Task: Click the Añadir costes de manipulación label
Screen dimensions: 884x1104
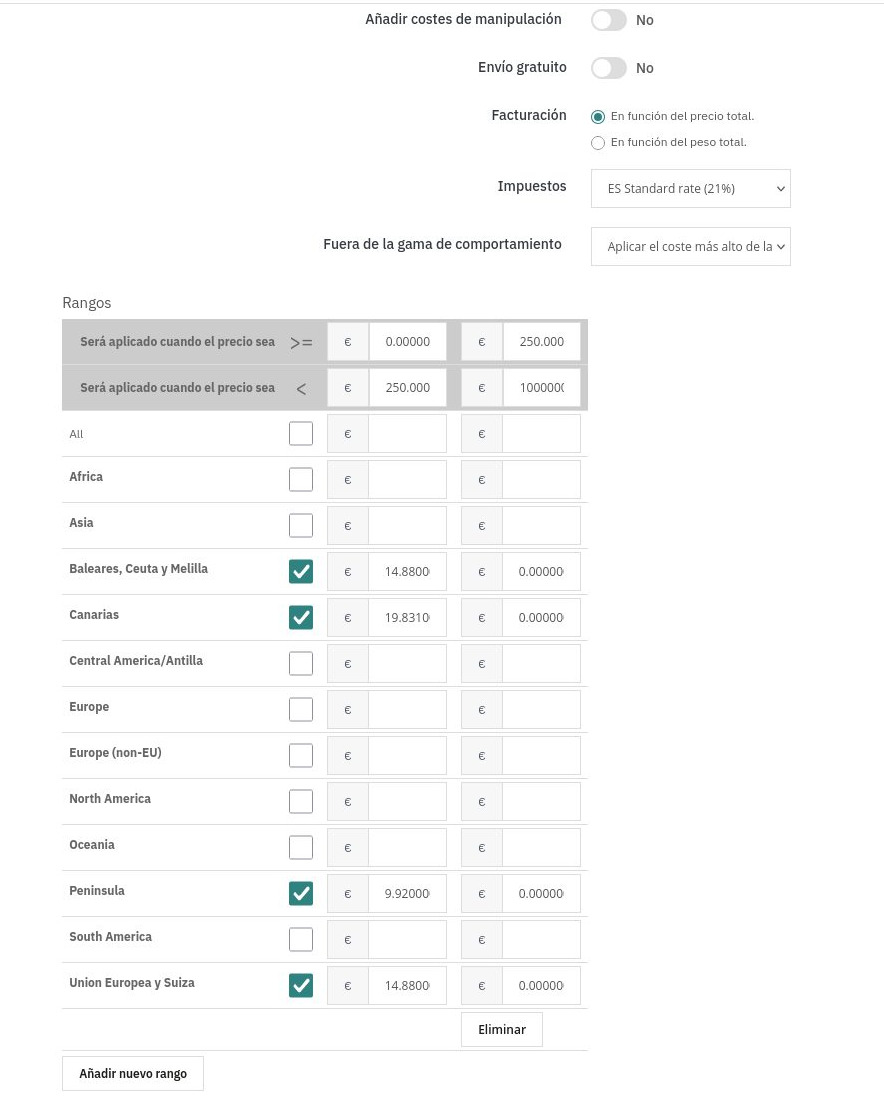Action: coord(463,19)
